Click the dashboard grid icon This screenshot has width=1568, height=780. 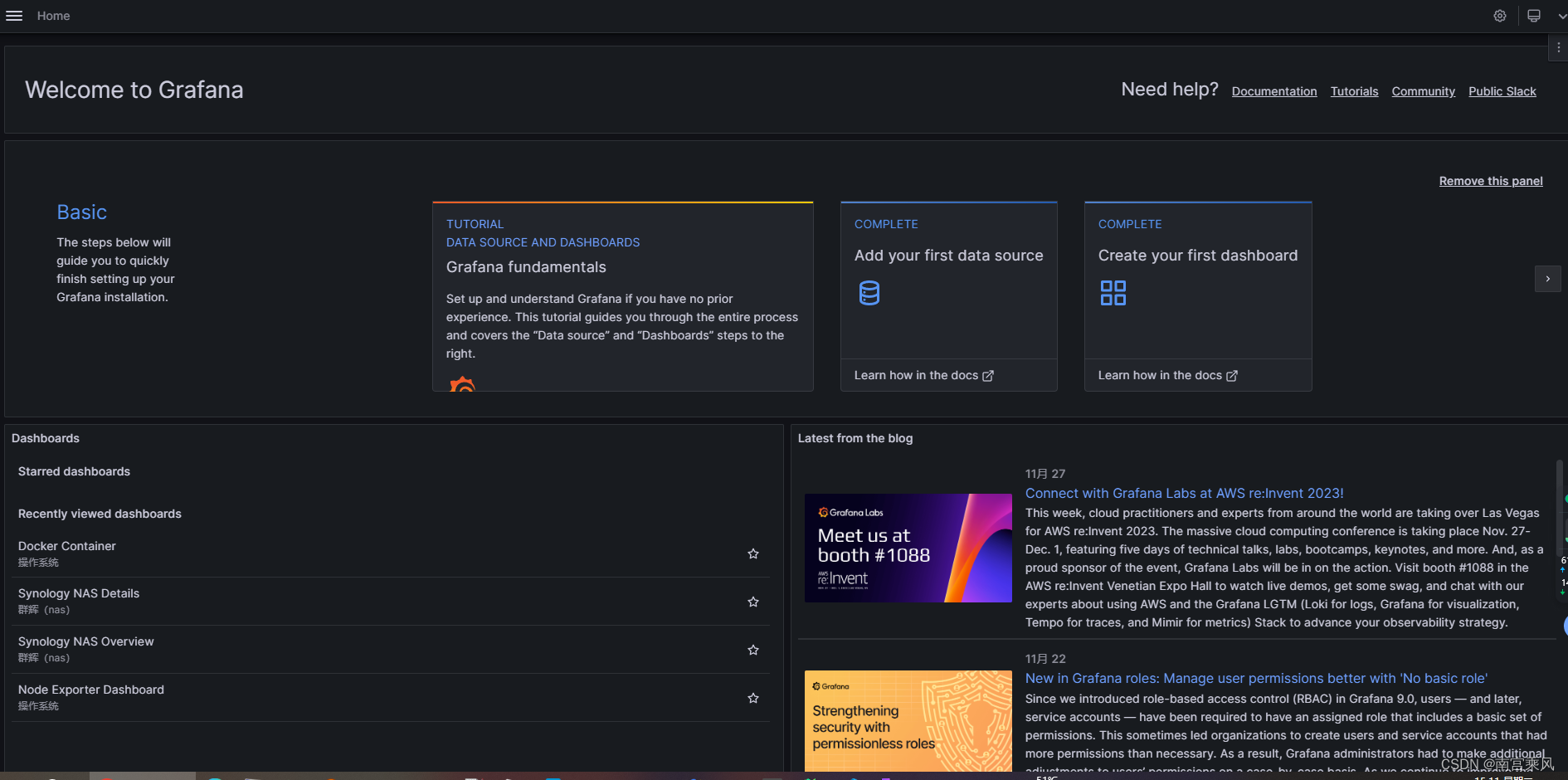click(x=1113, y=293)
